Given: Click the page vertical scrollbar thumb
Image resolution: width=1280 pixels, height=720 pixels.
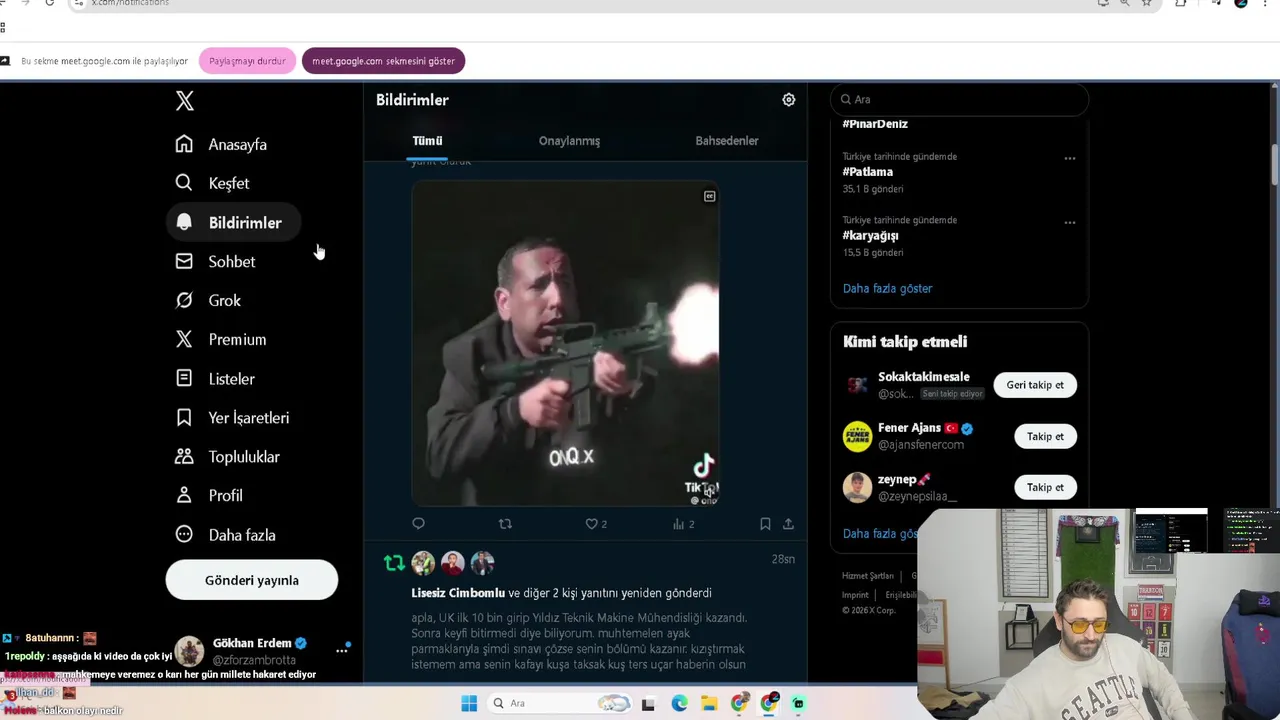Looking at the screenshot, I should [1274, 165].
